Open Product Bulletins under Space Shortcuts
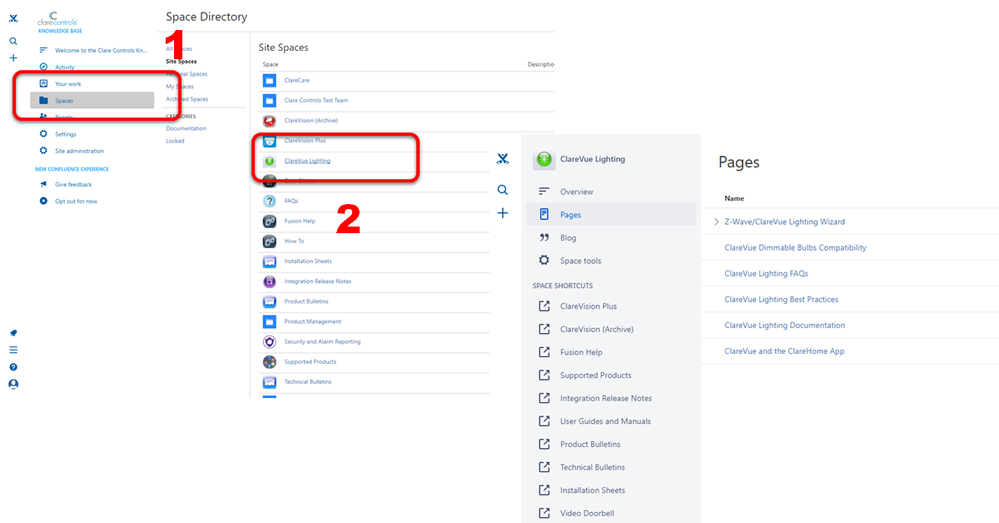The image size is (999, 523). coord(590,444)
